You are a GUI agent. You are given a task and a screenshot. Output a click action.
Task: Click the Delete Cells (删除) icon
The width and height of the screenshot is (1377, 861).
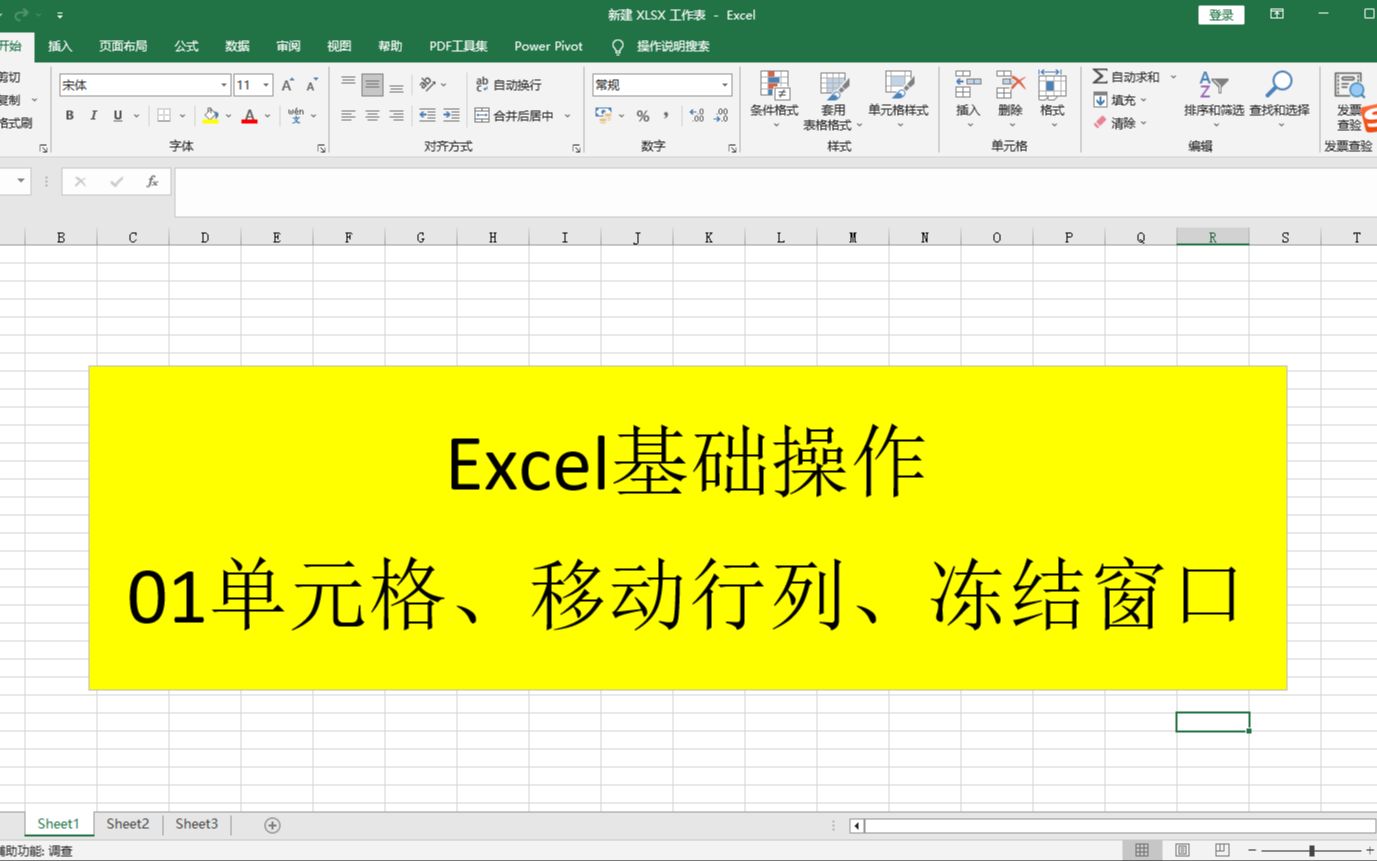click(1010, 99)
